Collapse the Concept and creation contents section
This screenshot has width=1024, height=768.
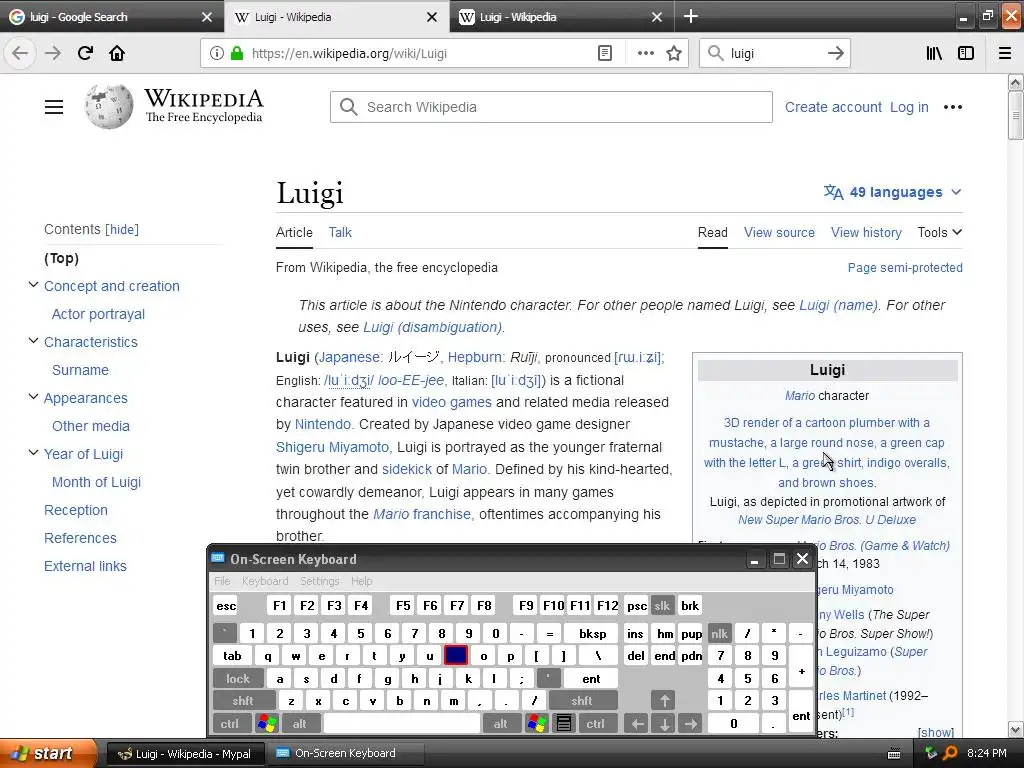pyautogui.click(x=33, y=285)
